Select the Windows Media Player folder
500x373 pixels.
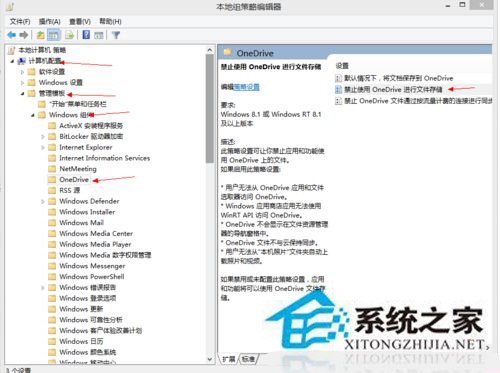coord(95,244)
